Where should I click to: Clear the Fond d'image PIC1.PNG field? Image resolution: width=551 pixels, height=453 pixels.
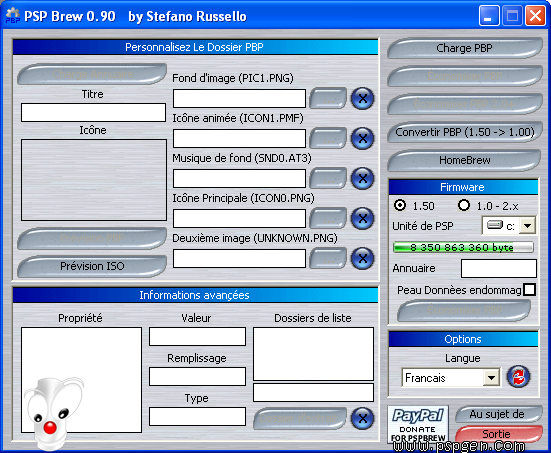tap(362, 98)
